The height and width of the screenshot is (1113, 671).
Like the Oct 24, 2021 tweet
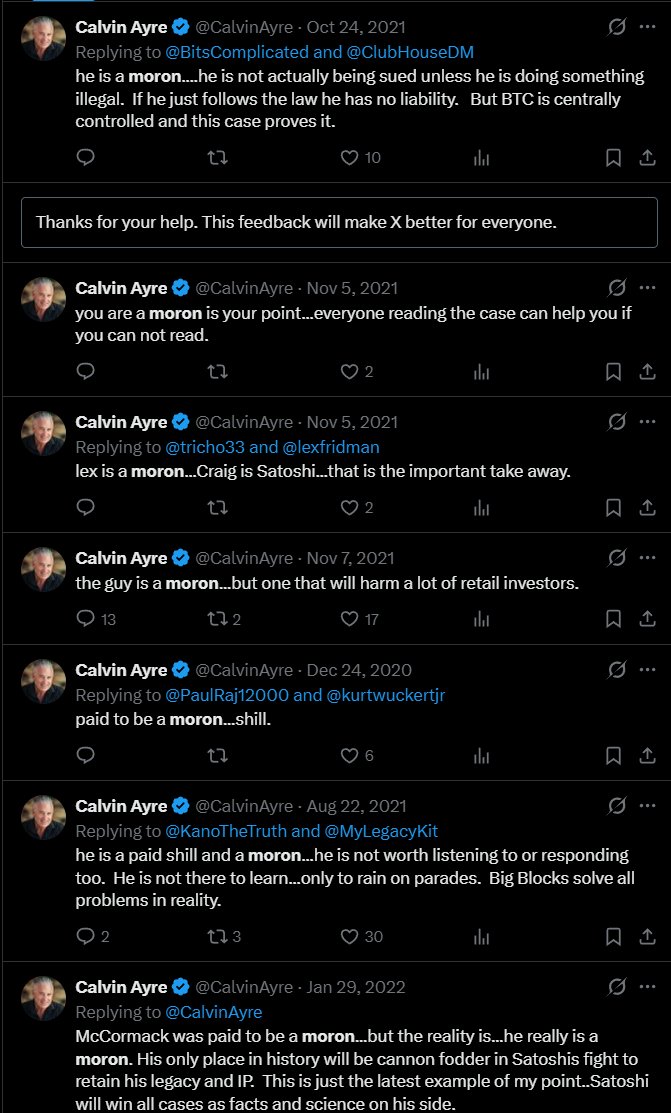coord(349,158)
